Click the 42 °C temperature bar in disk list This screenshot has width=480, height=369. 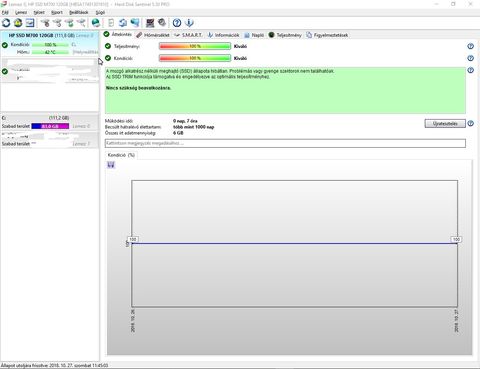50,52
